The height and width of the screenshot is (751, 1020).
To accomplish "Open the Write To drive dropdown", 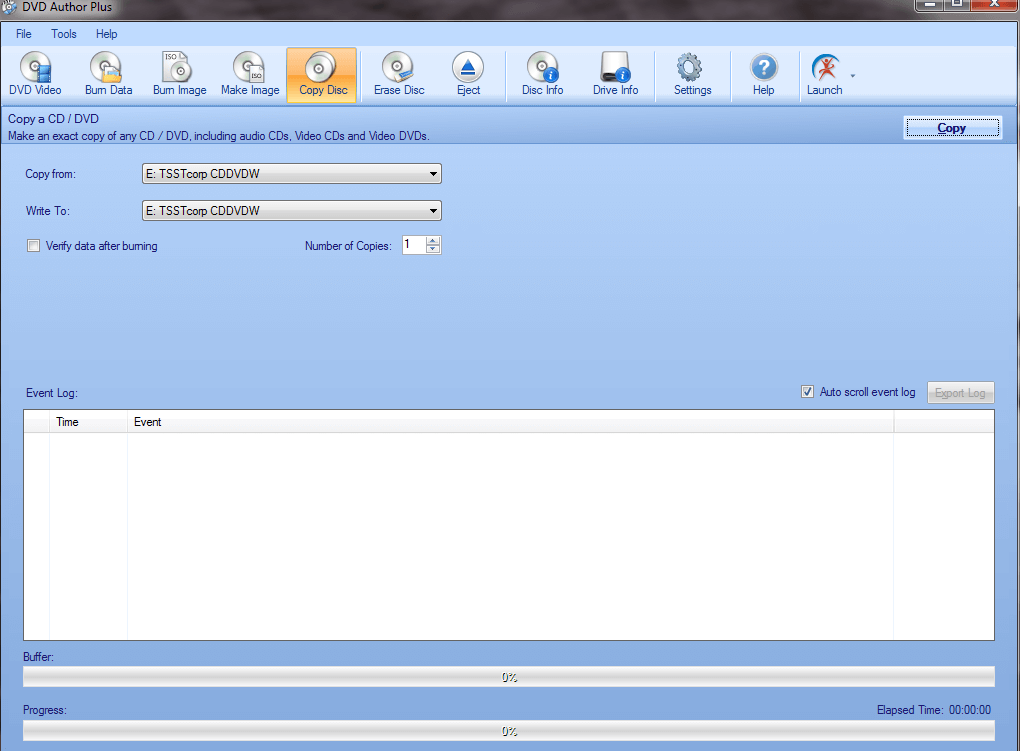I will (x=291, y=211).
